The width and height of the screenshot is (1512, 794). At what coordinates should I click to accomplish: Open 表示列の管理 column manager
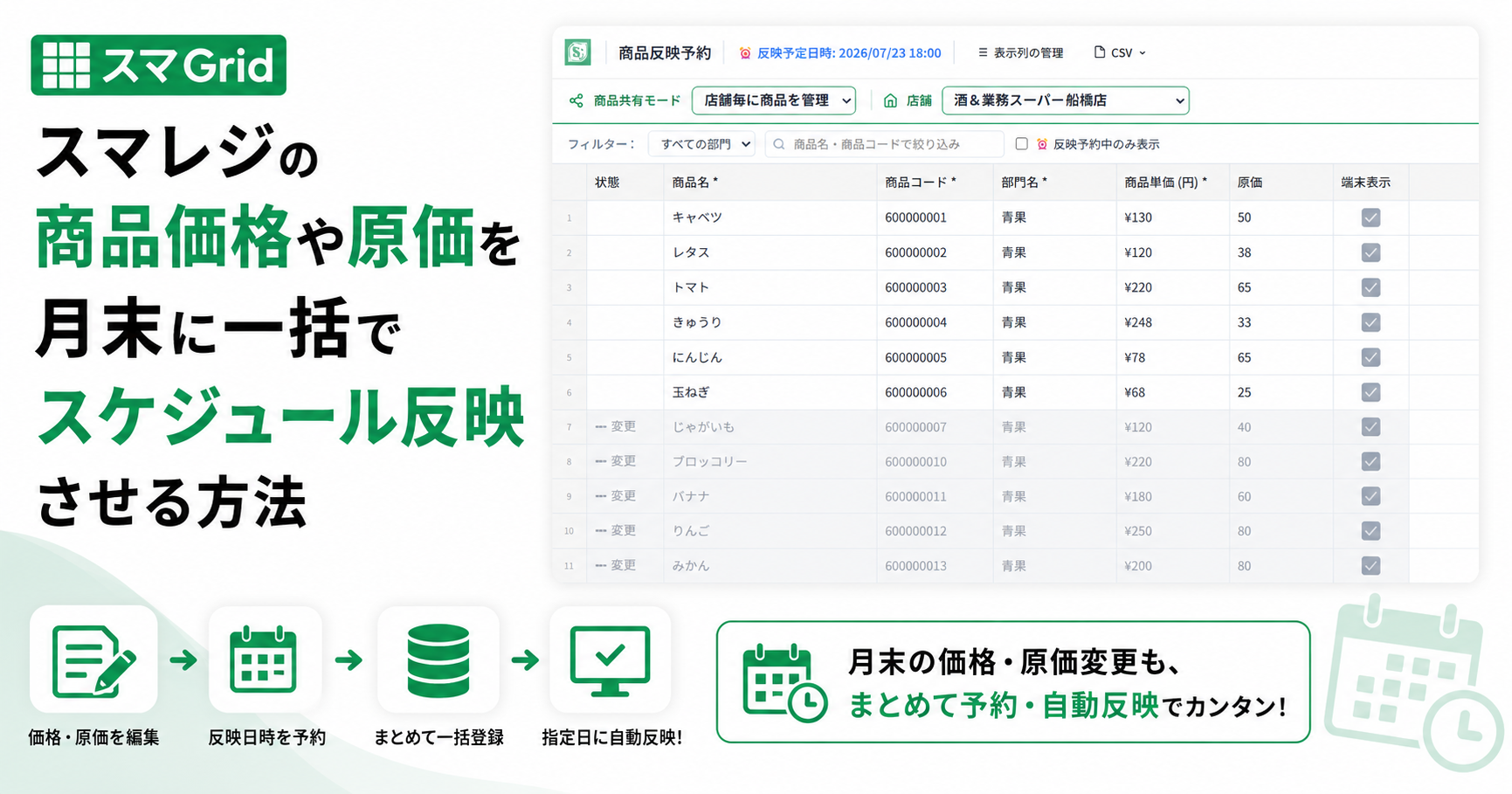tap(1020, 53)
